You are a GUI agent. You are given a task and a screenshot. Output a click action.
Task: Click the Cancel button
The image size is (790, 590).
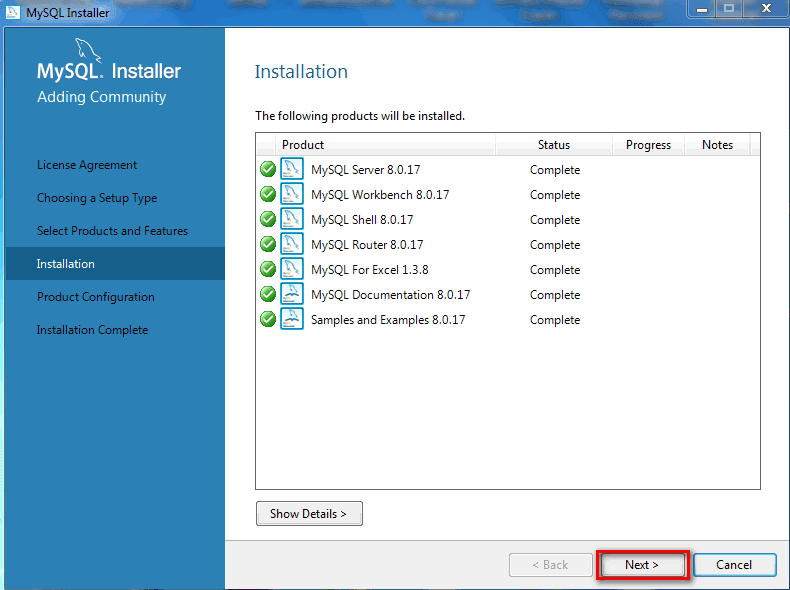[734, 565]
